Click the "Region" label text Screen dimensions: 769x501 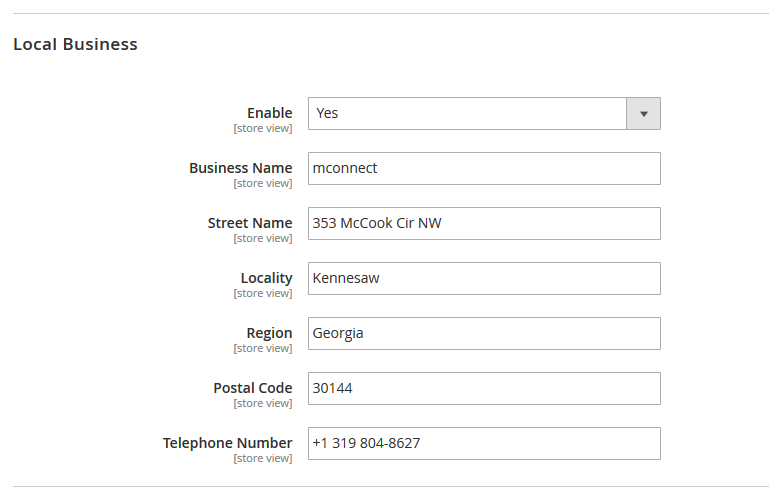point(270,333)
